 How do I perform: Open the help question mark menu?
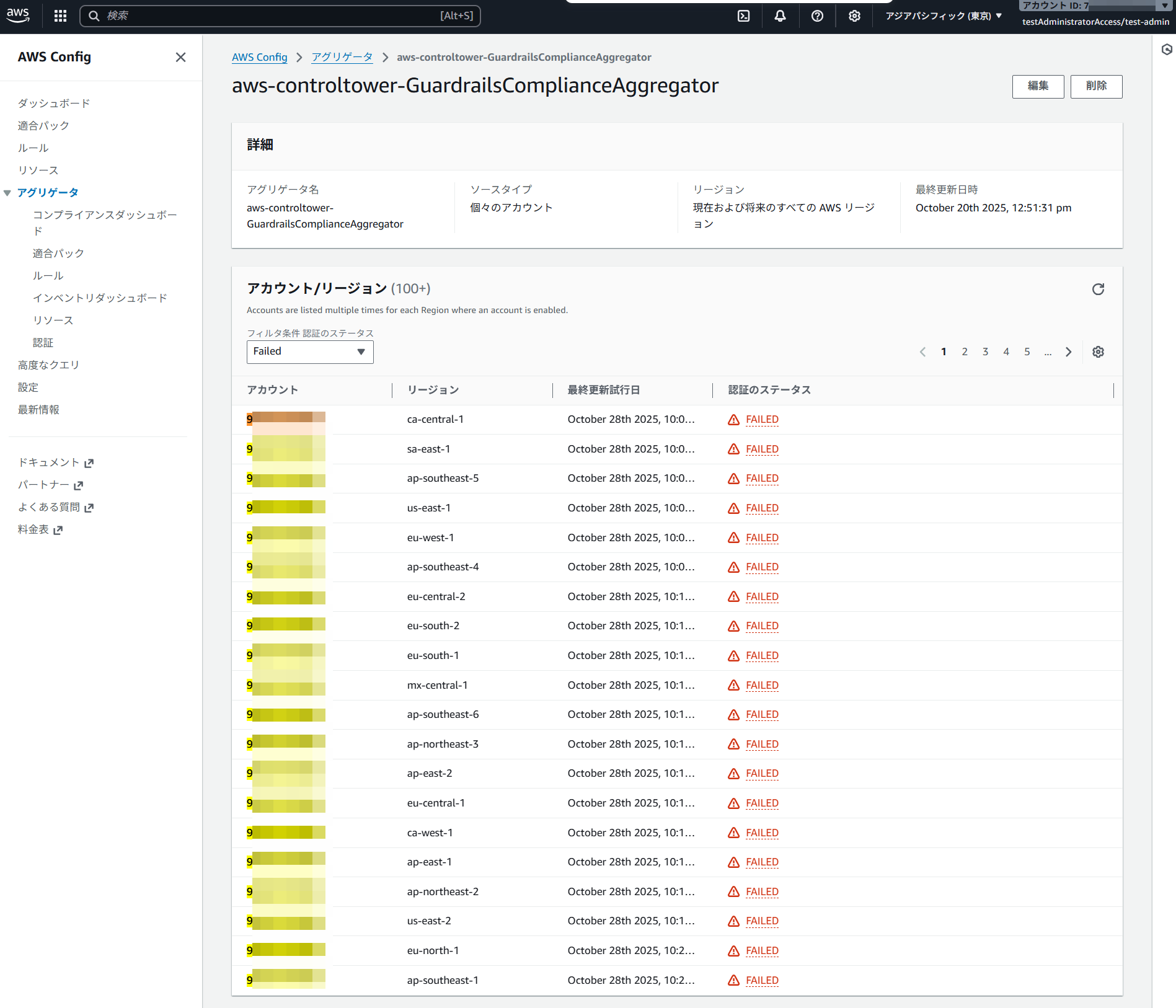[817, 16]
